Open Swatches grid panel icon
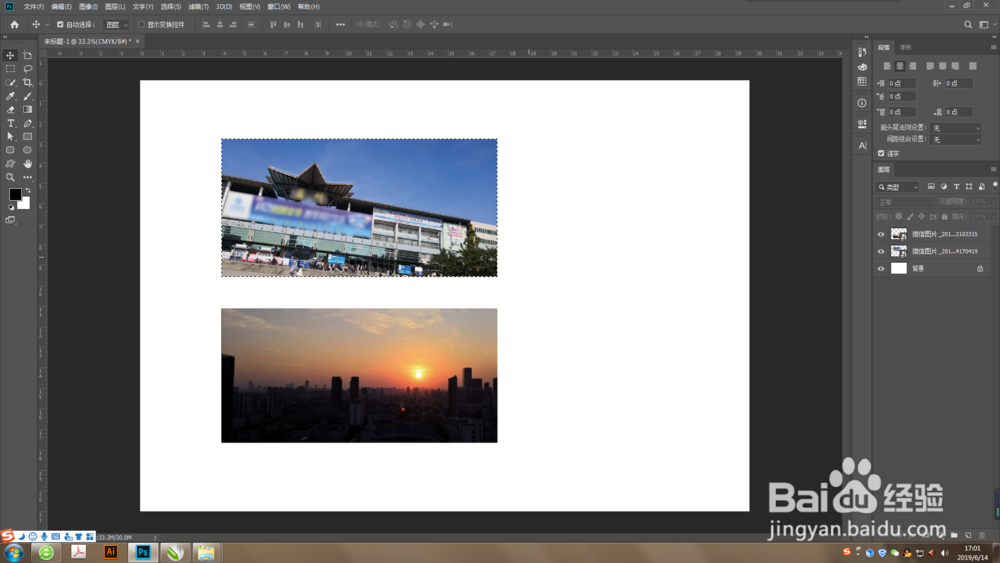 coord(862,82)
